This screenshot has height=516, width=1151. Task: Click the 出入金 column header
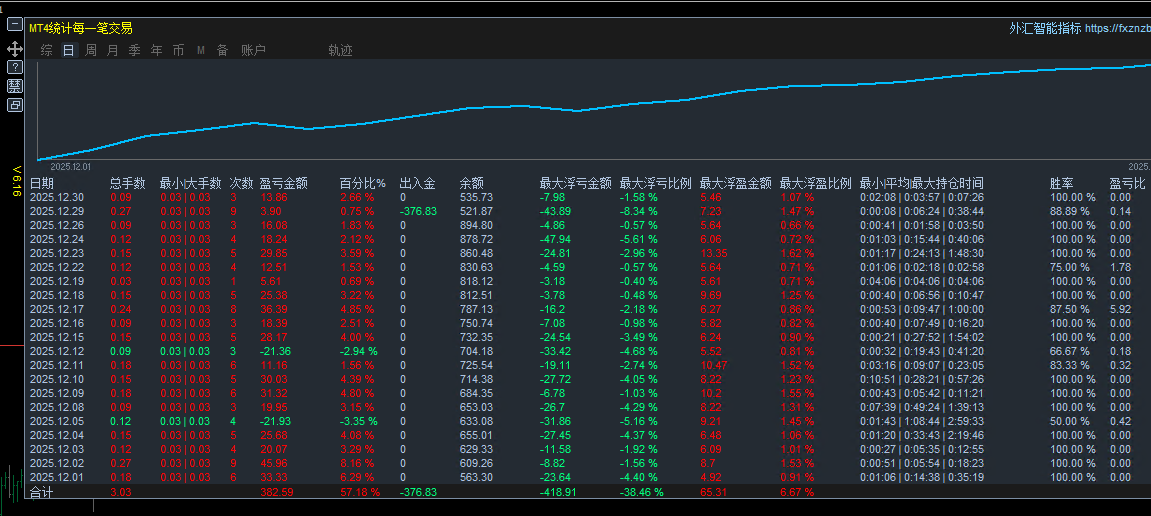(x=418, y=183)
